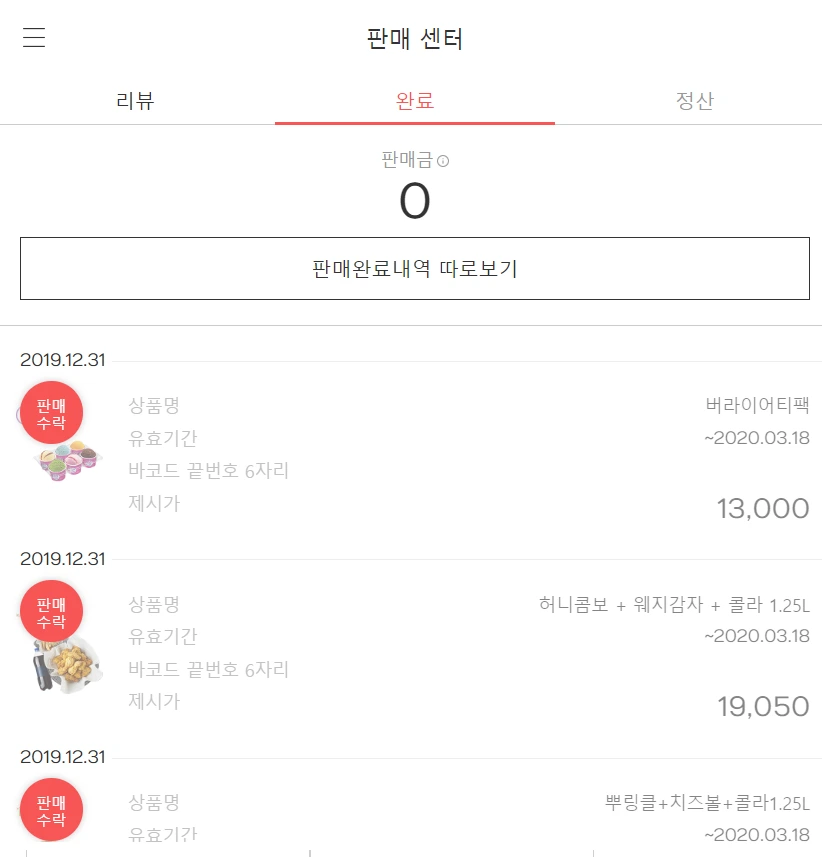Viewport: 822px width, 857px height.
Task: Tap second item's 바코드 끝번호 6자리 row
Action: coord(469,670)
